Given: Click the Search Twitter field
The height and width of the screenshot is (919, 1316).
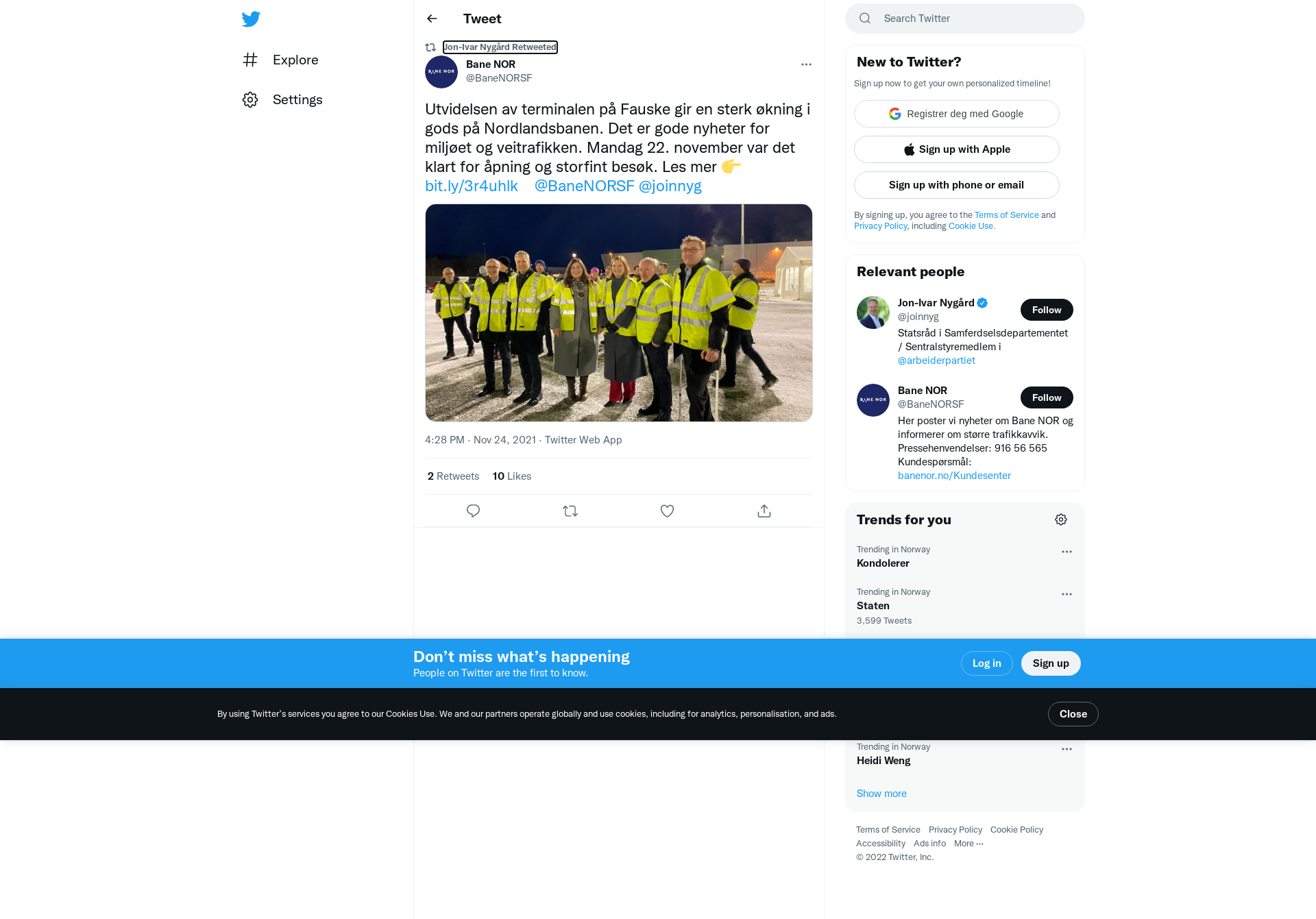Looking at the screenshot, I should tap(965, 19).
